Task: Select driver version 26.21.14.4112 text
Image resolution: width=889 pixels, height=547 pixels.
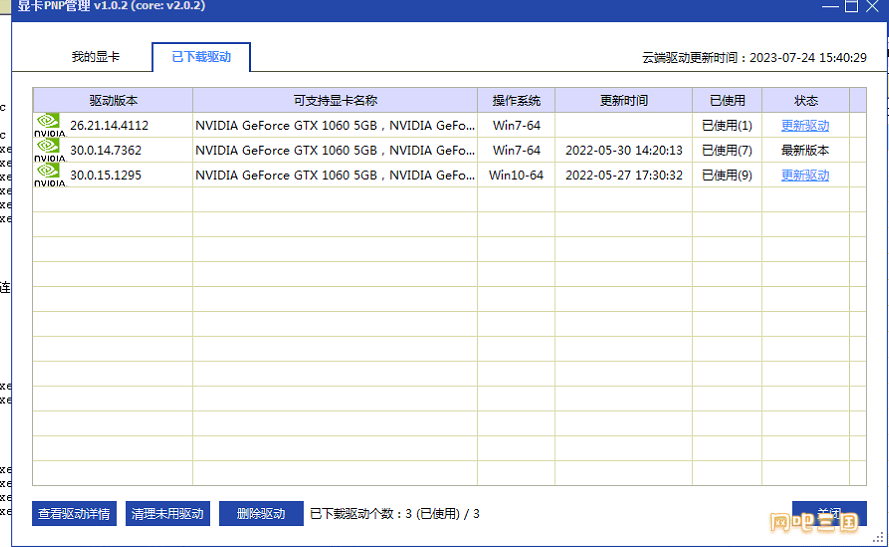Action: tap(109, 125)
